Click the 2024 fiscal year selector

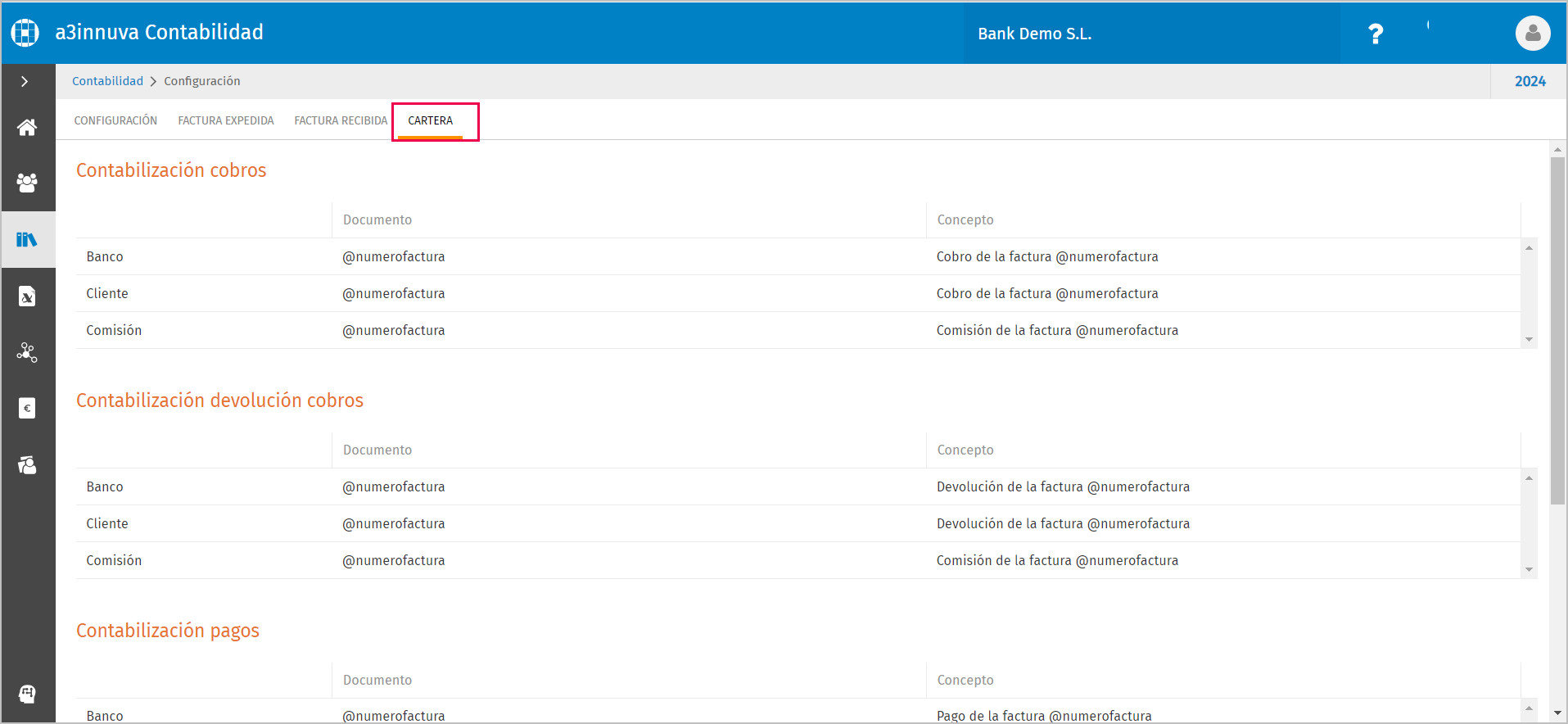click(x=1530, y=81)
